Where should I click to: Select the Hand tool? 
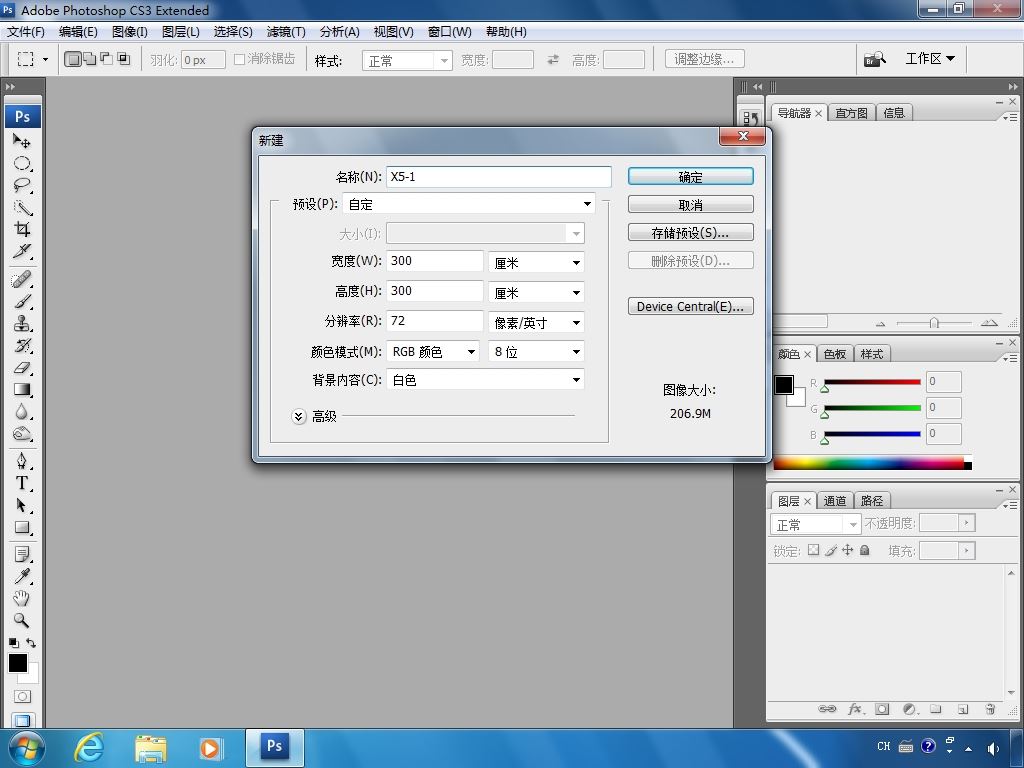tap(22, 598)
